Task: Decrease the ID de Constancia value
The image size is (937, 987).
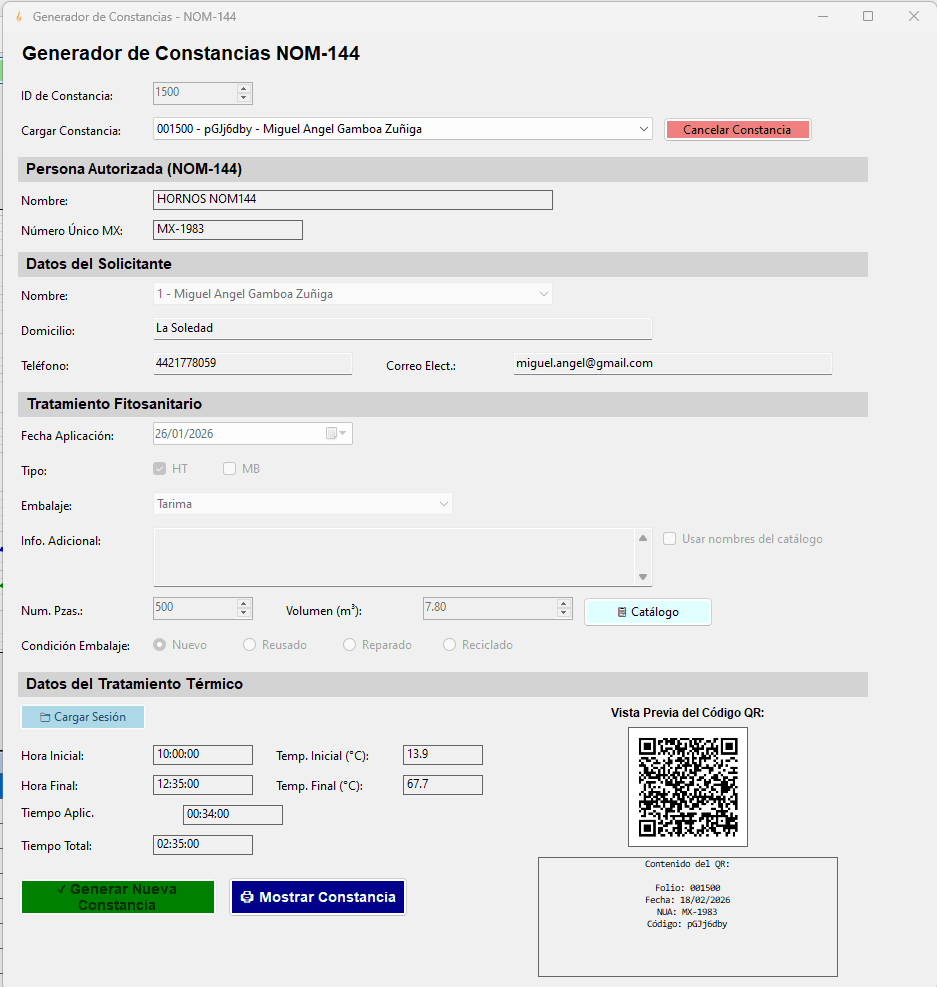Action: pyautogui.click(x=244, y=98)
